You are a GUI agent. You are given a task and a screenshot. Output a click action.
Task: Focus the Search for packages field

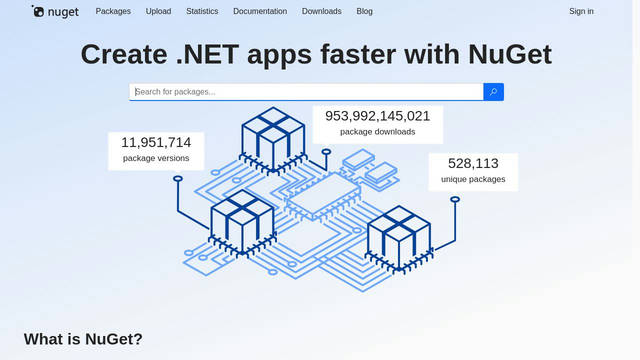click(307, 92)
